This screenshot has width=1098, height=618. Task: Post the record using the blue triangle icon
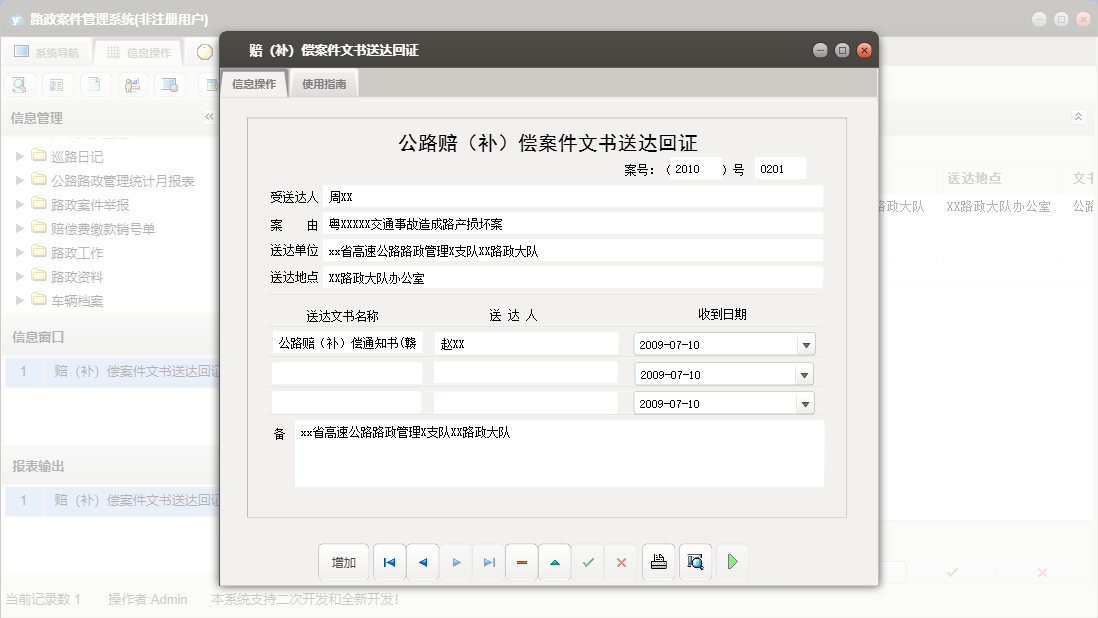tap(555, 561)
